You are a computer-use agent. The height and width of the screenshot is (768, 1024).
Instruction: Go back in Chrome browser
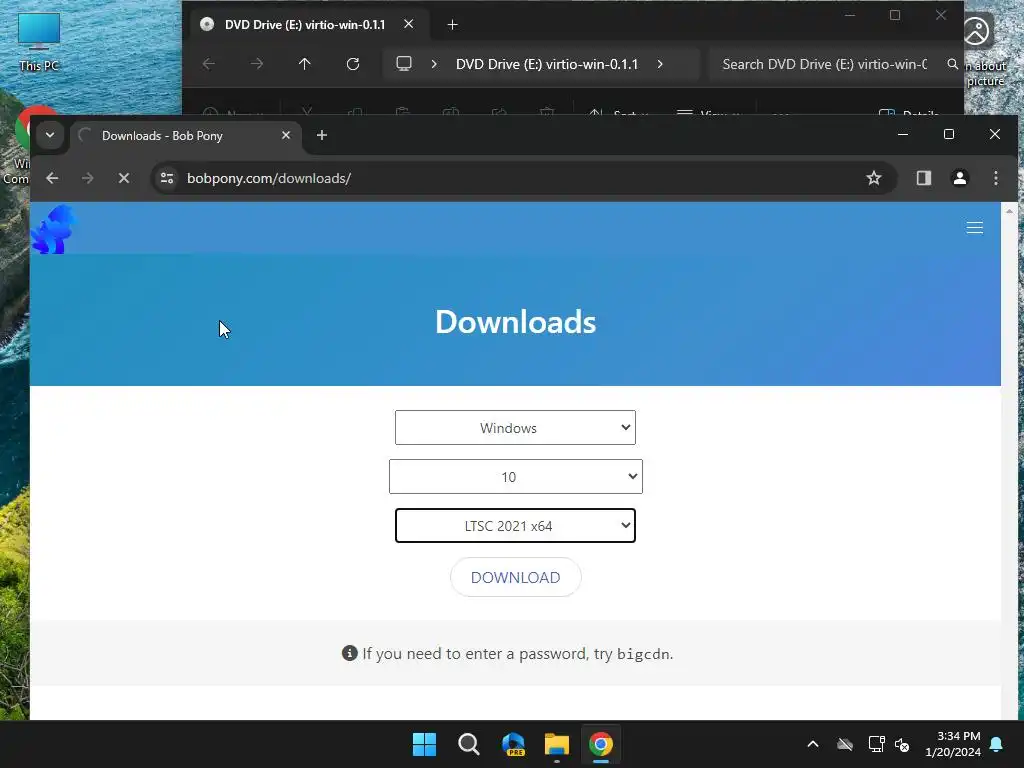[52, 178]
